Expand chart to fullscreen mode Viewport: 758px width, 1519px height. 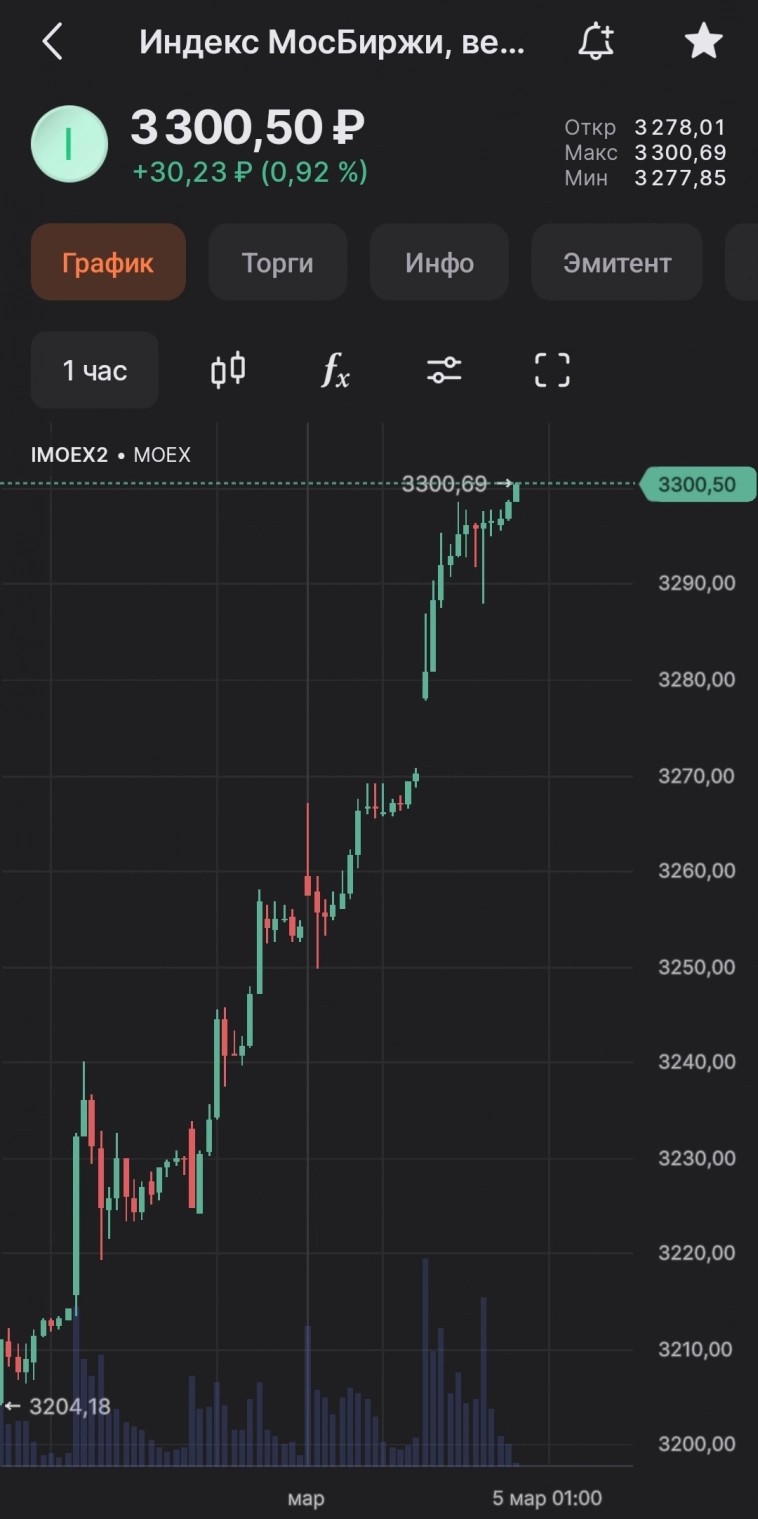552,370
